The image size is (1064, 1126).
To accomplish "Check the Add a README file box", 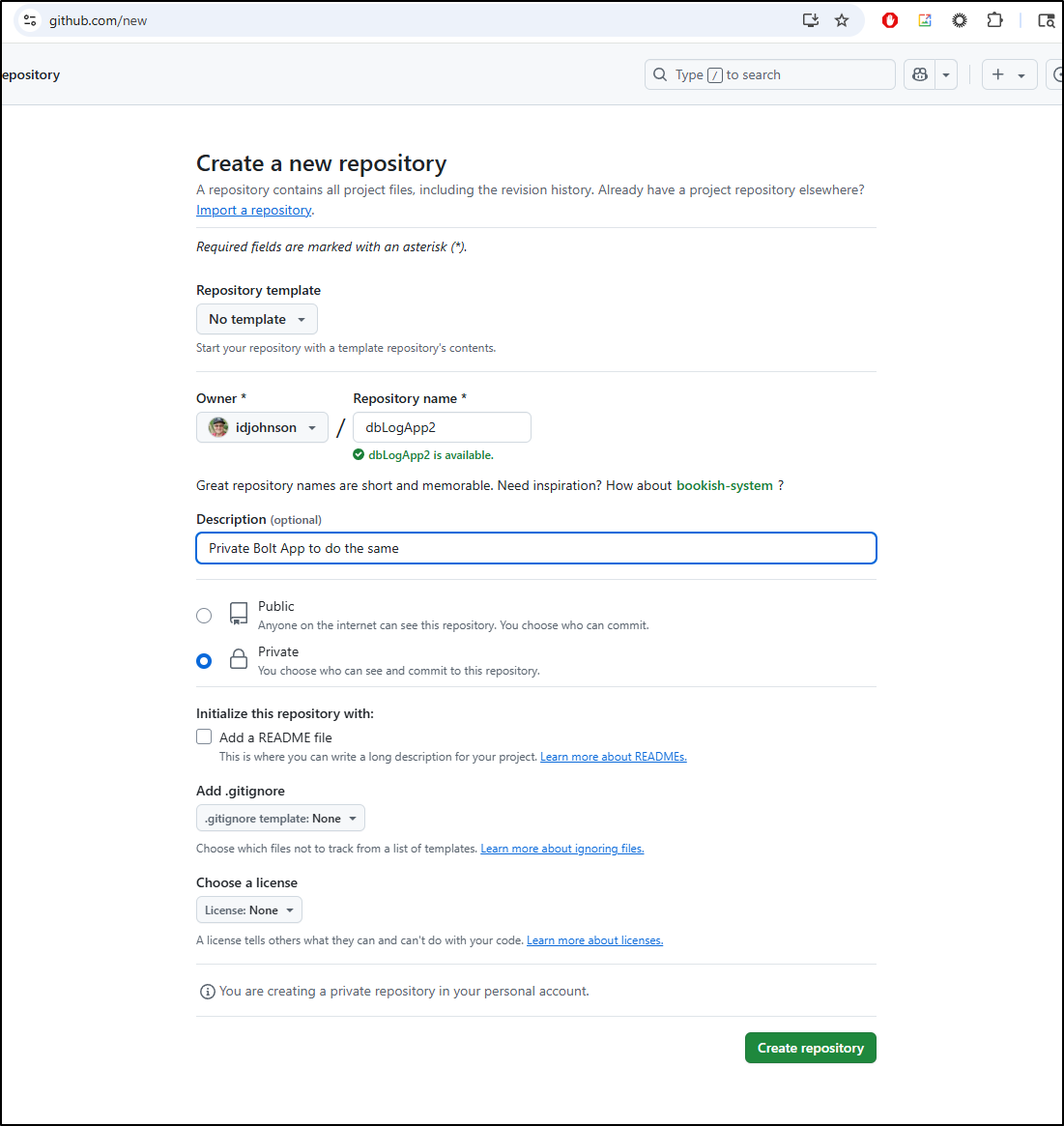I will 204,736.
